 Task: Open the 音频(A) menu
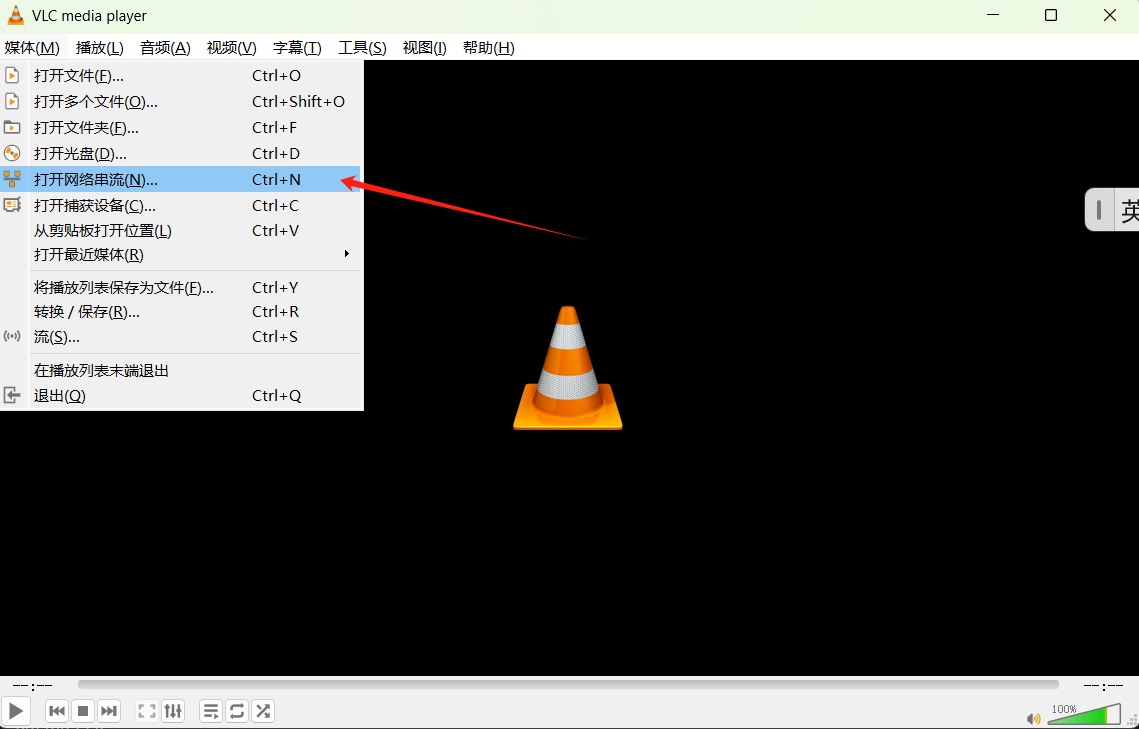coord(165,48)
